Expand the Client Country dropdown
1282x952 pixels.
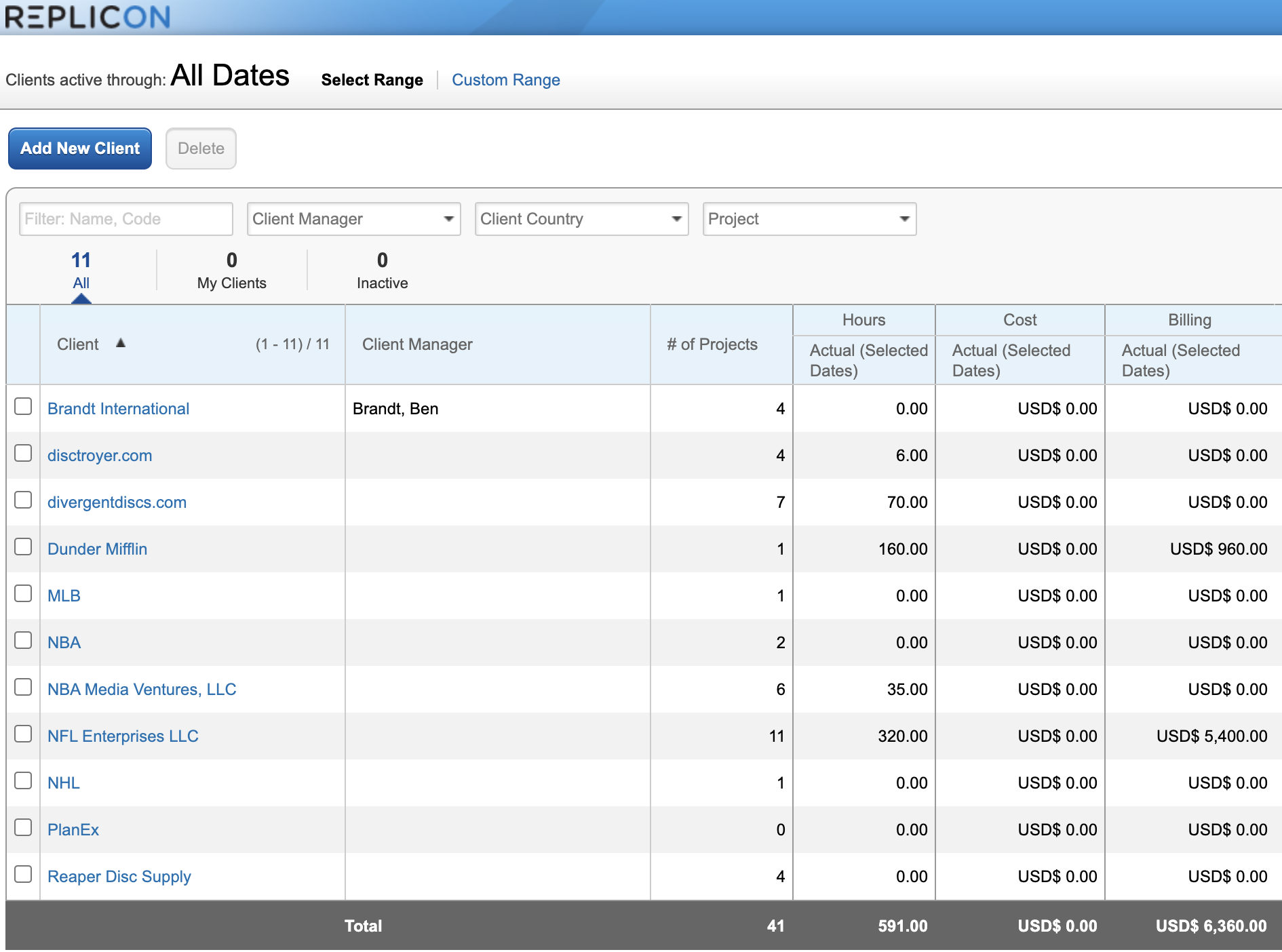(x=581, y=219)
